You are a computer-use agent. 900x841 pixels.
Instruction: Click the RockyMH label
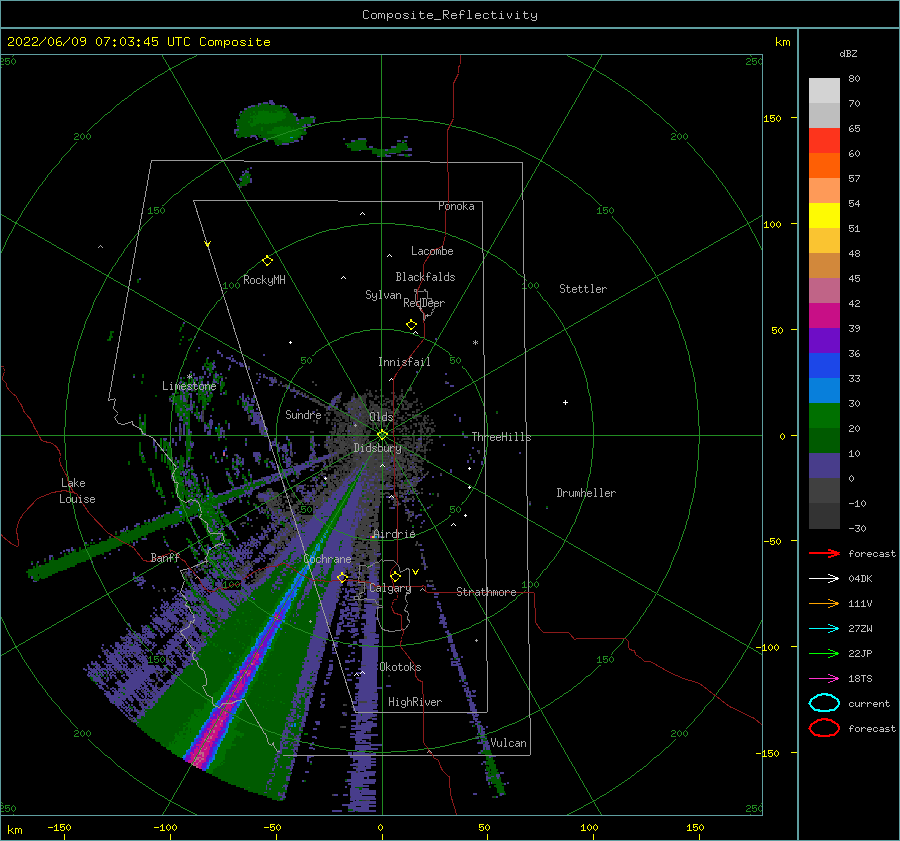[x=264, y=280]
